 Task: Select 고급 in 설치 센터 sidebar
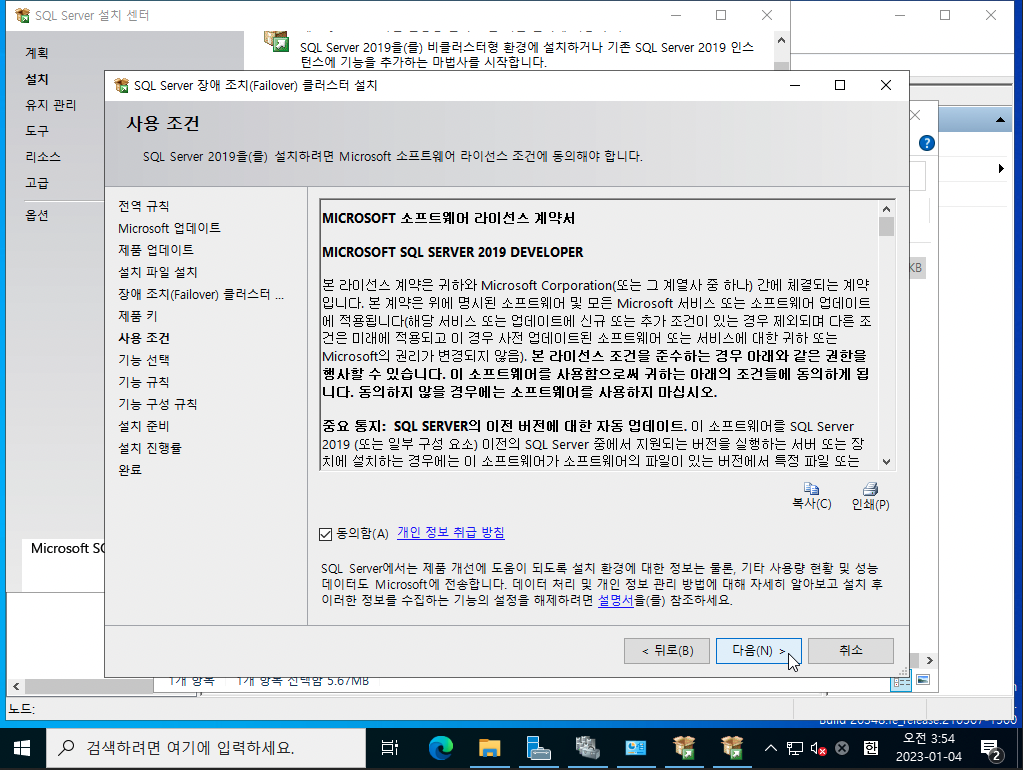click(x=37, y=183)
